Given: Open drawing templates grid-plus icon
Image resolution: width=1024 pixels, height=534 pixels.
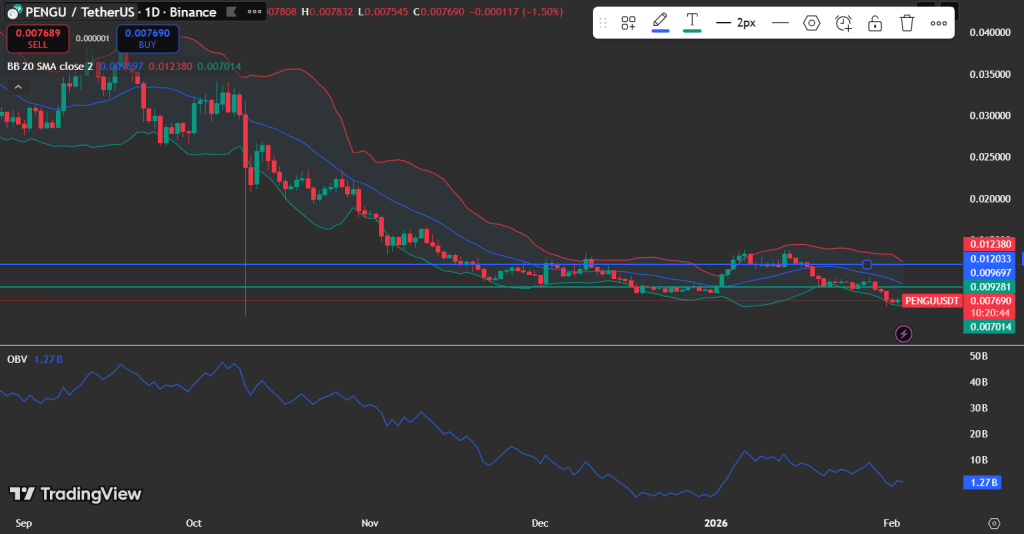Looking at the screenshot, I should [628, 24].
